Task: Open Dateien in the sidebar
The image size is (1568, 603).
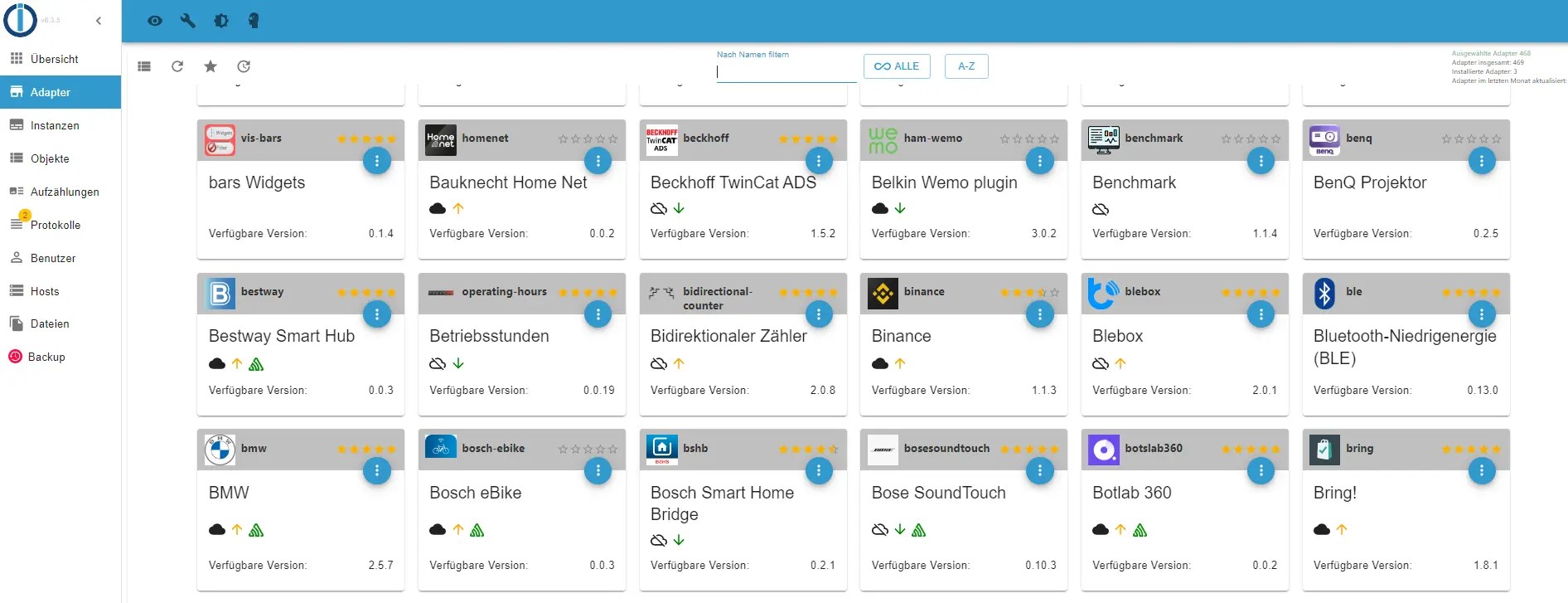Action: click(x=60, y=323)
